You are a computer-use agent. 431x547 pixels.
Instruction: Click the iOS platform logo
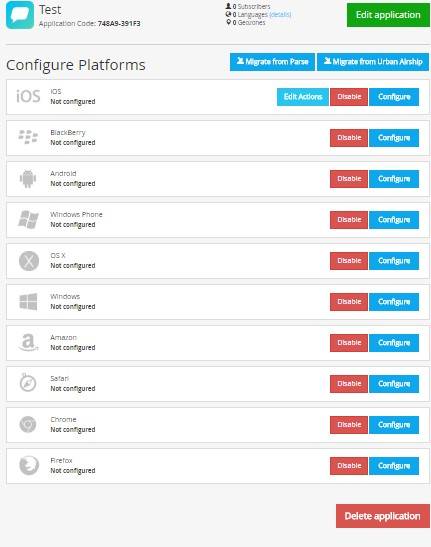[x=28, y=96]
